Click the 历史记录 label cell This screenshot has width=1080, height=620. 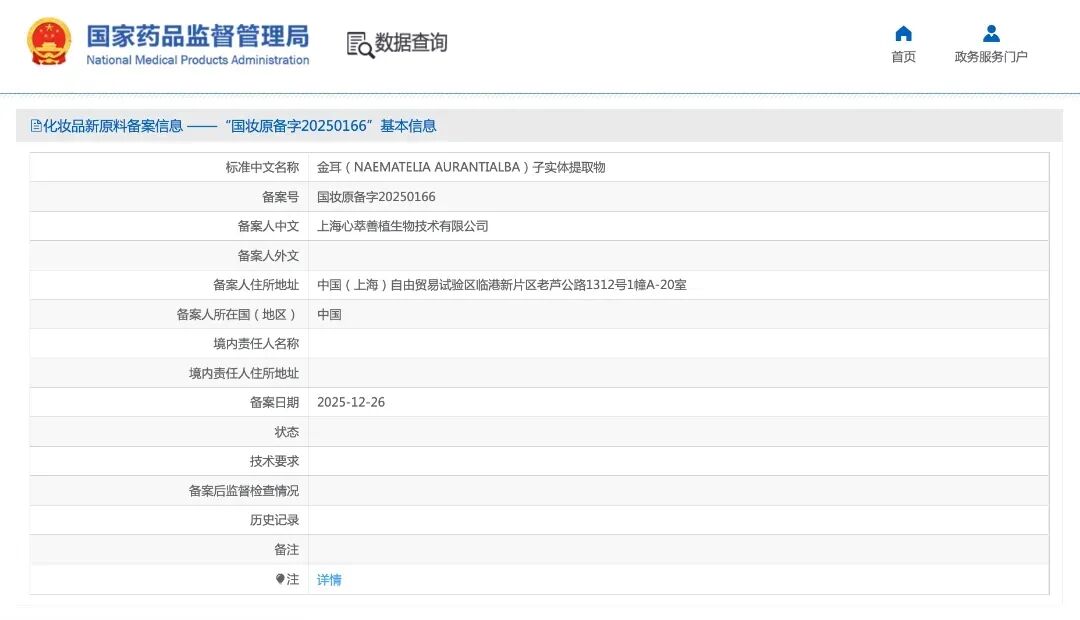[x=273, y=520]
